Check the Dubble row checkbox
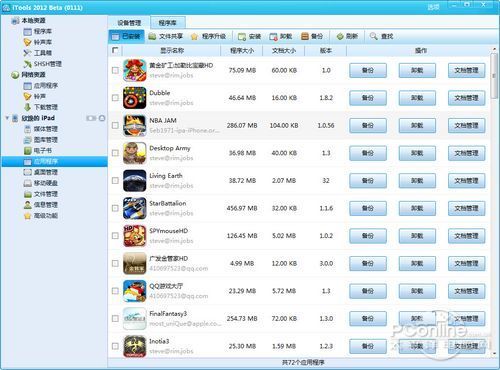Image resolution: width=500 pixels, height=370 pixels. (x=115, y=98)
